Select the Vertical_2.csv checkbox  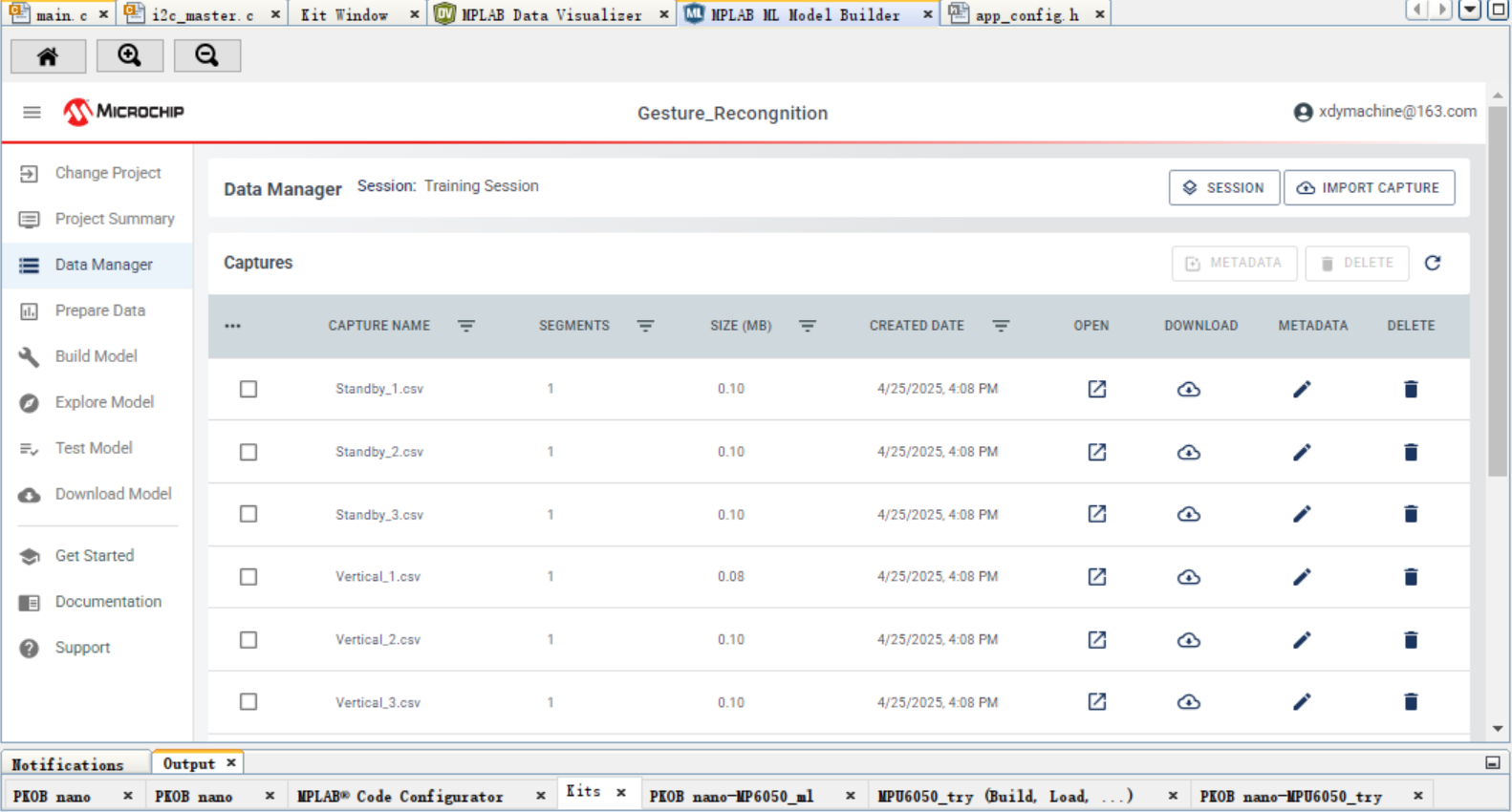[248, 640]
